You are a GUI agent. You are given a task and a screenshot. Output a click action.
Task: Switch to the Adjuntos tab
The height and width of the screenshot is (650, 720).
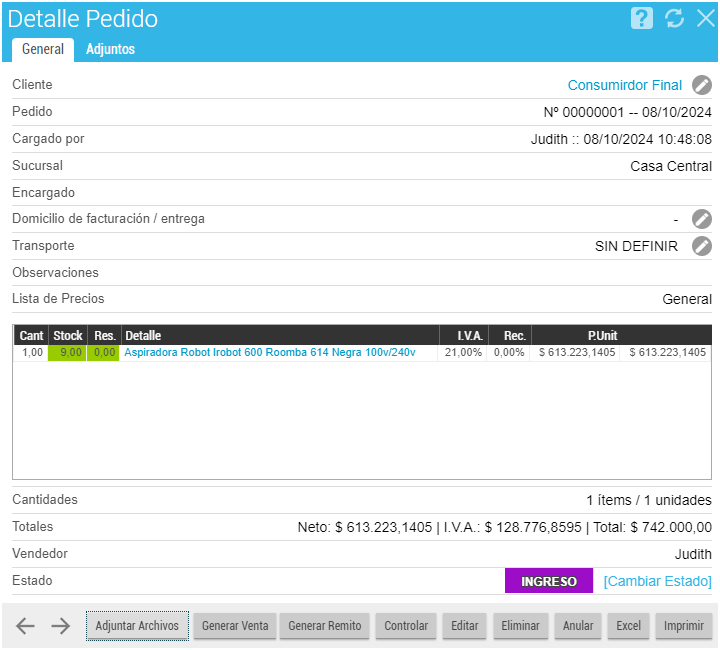click(110, 49)
